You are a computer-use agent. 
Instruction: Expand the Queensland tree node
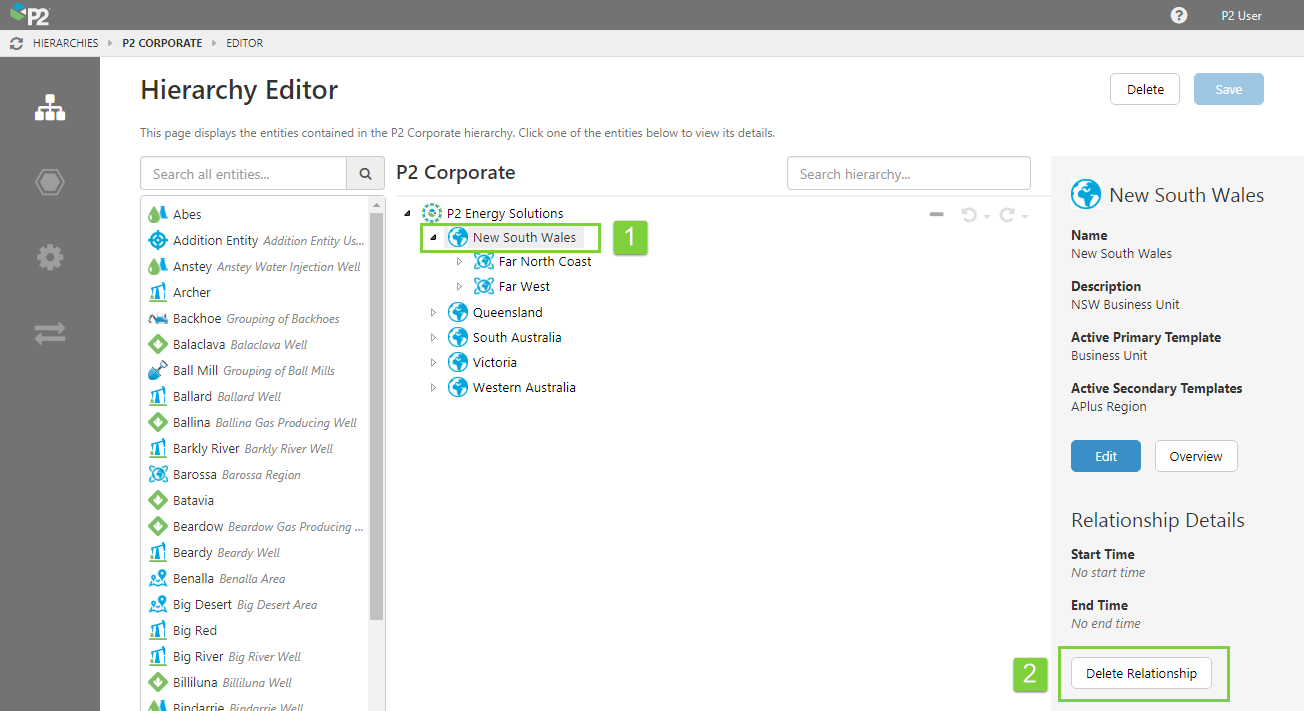click(x=433, y=313)
